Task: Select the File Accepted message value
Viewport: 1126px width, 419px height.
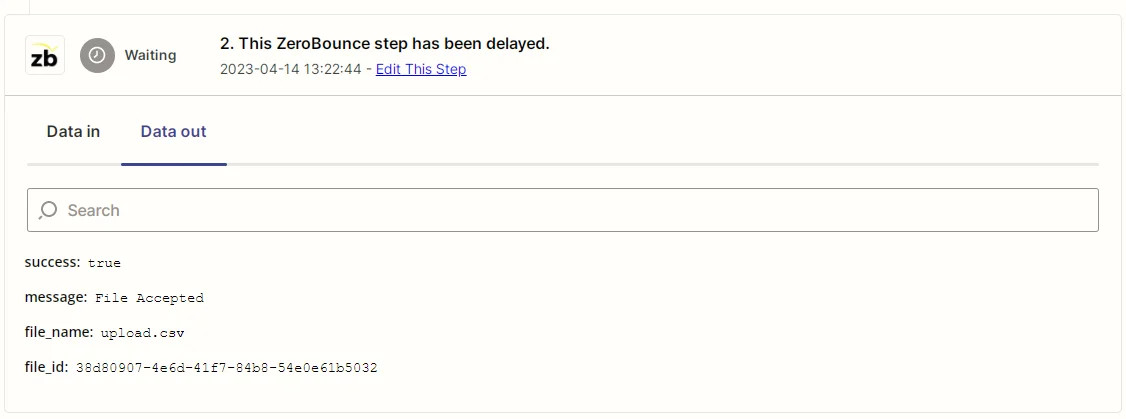Action: point(149,298)
